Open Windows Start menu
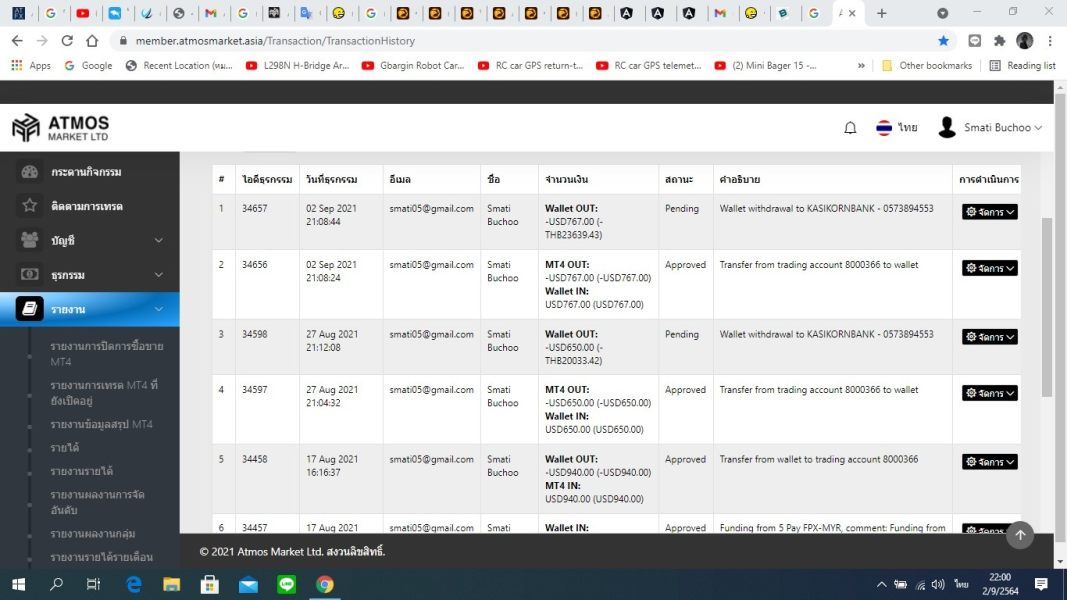The height and width of the screenshot is (600, 1067). (18, 584)
